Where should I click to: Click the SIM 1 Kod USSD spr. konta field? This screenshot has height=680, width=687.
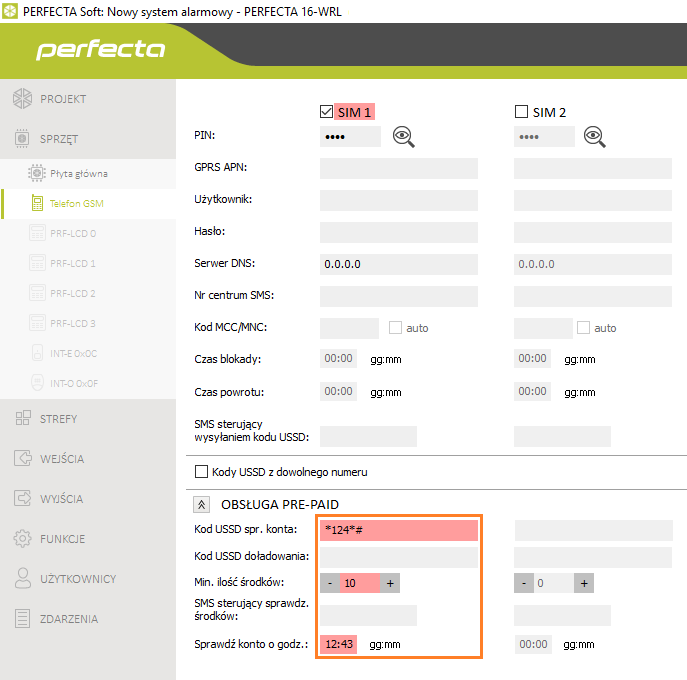click(399, 530)
